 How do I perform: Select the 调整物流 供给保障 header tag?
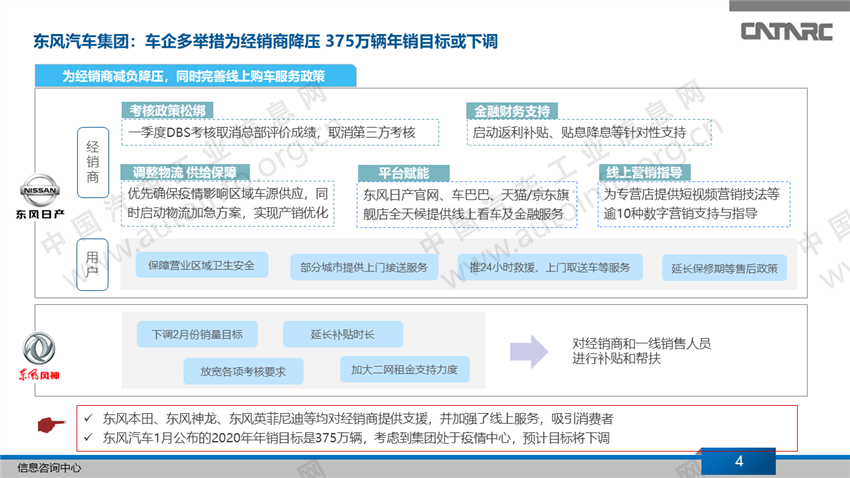tap(185, 172)
